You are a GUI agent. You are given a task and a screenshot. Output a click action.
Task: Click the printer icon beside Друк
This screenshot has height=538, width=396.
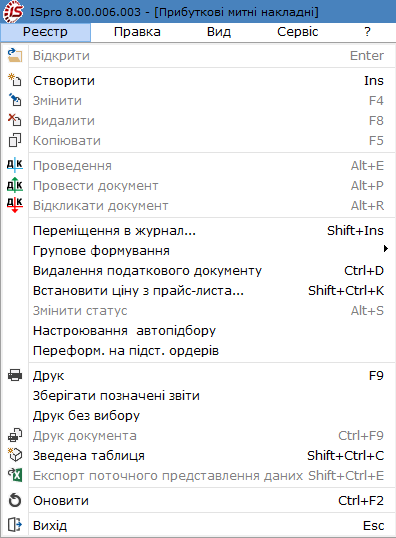(15, 375)
